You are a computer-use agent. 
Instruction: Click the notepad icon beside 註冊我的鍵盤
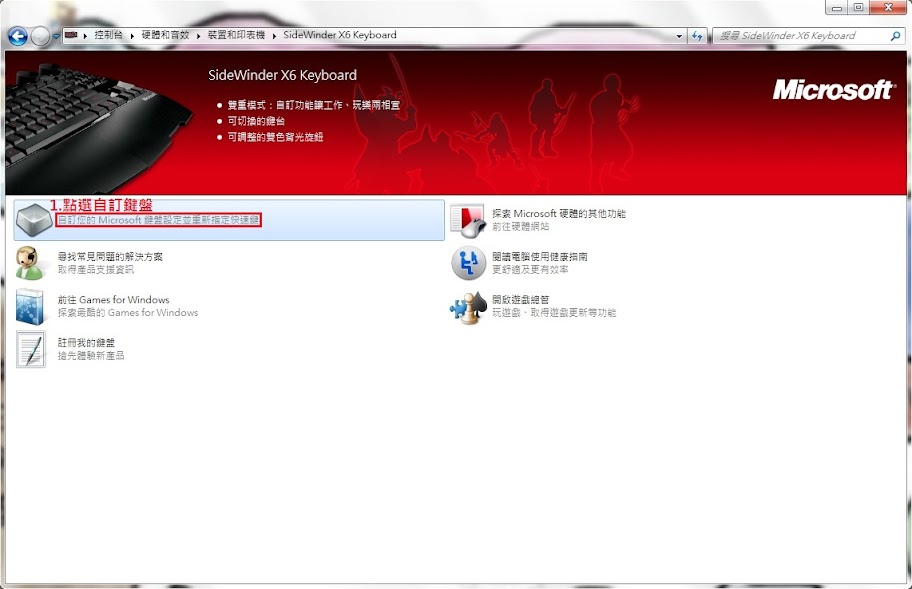(31, 349)
